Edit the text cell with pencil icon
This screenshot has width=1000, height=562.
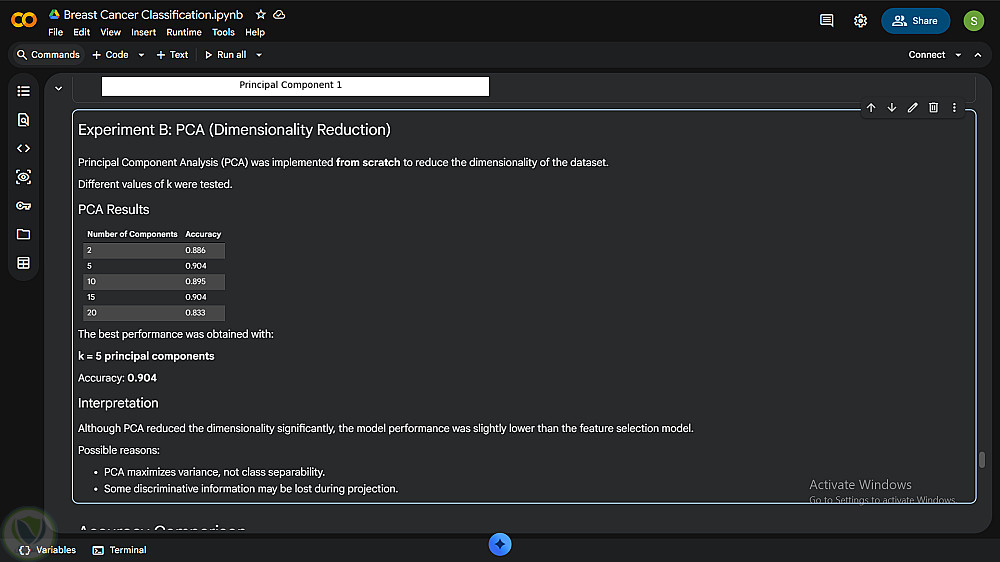[912, 108]
